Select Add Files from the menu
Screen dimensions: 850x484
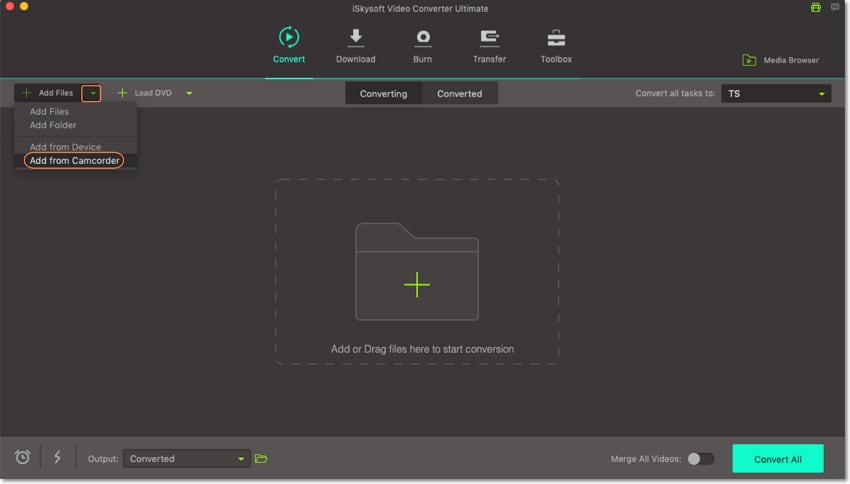pos(49,111)
